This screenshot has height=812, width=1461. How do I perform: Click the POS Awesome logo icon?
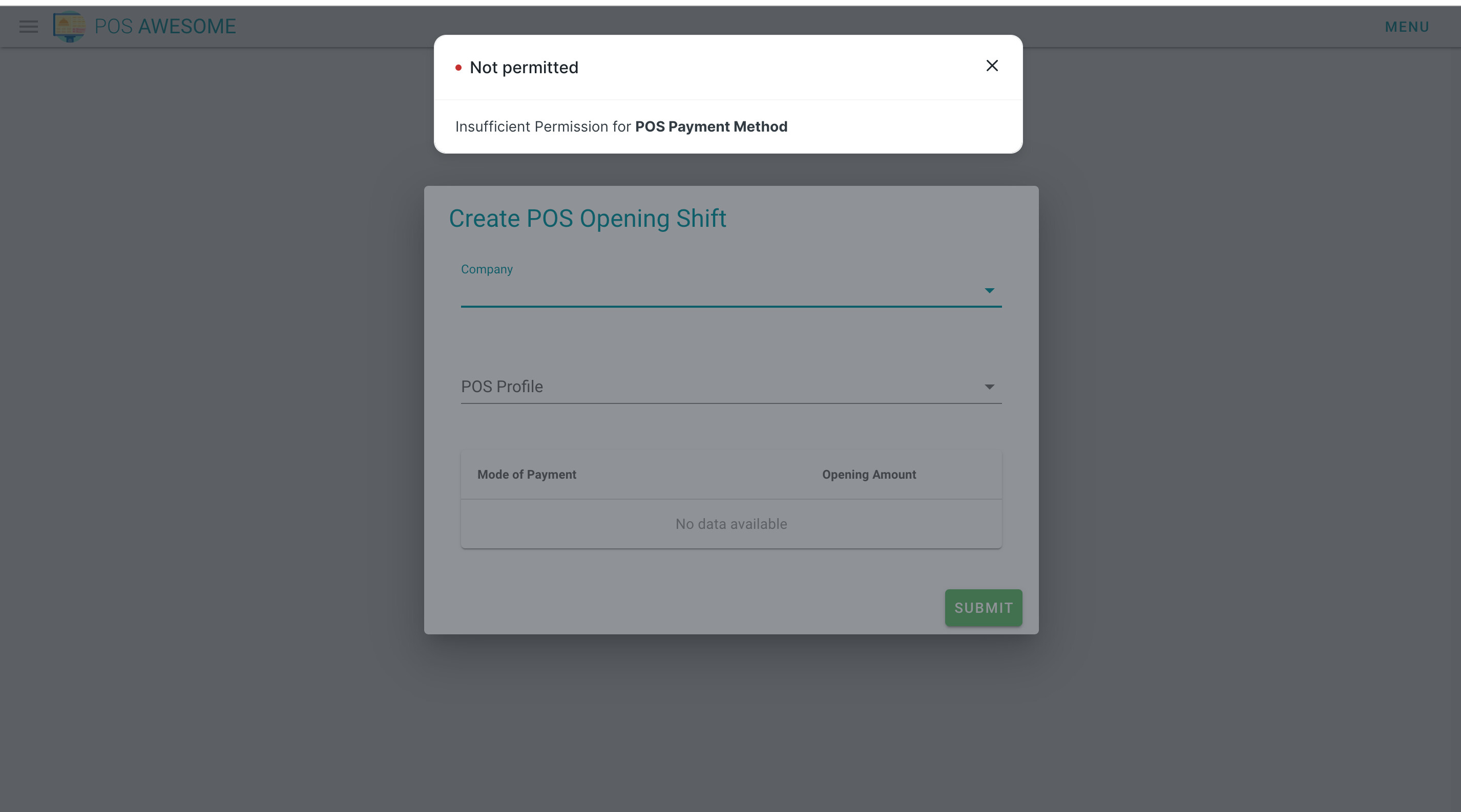(69, 26)
